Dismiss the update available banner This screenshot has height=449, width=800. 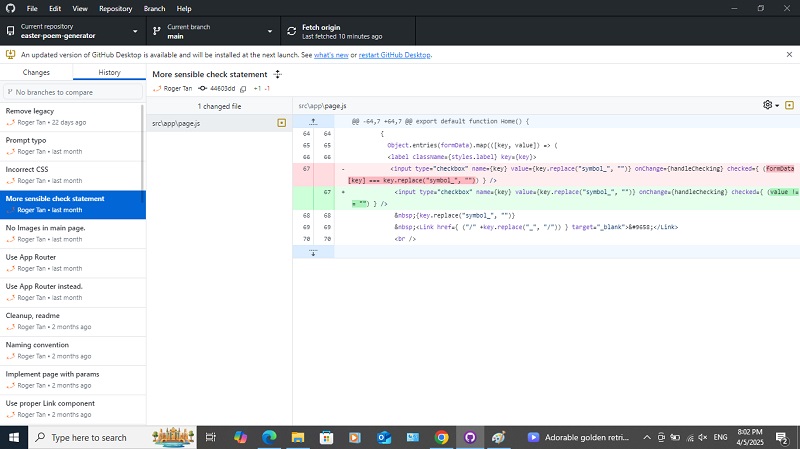(789, 55)
